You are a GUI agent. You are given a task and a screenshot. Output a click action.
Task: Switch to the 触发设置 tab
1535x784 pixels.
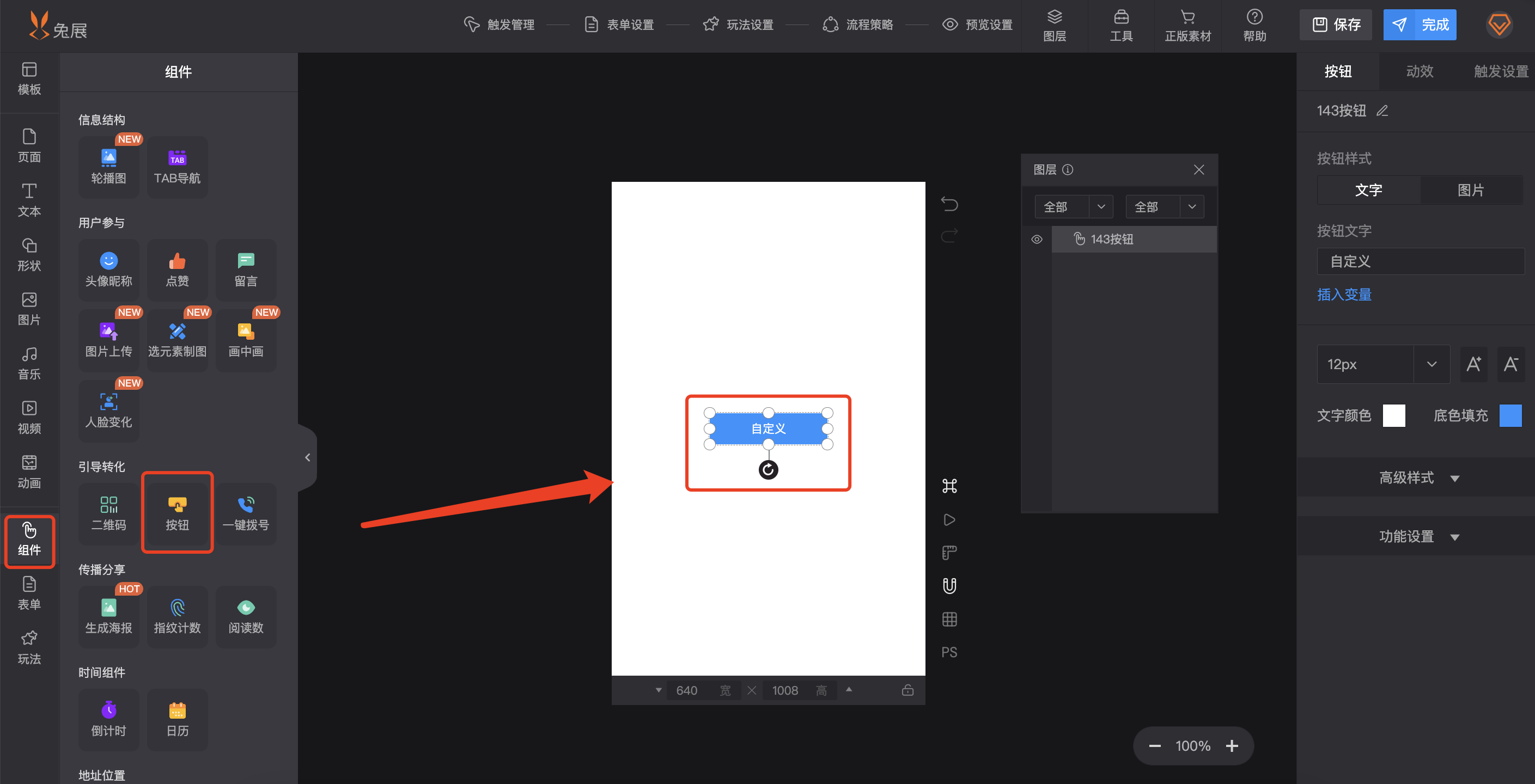(1501, 71)
